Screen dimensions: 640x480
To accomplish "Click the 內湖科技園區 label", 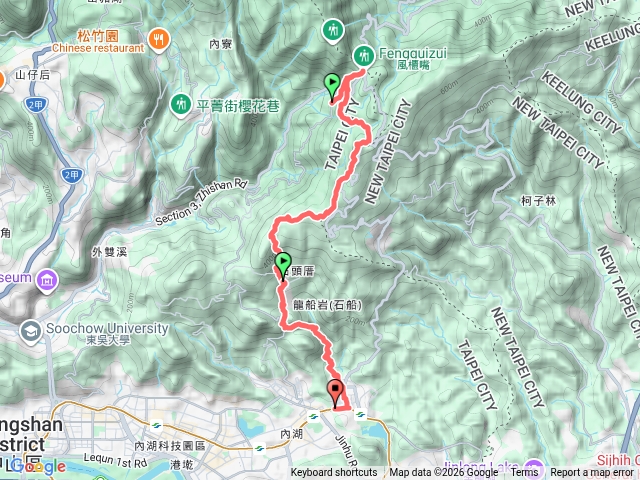I will point(170,446).
